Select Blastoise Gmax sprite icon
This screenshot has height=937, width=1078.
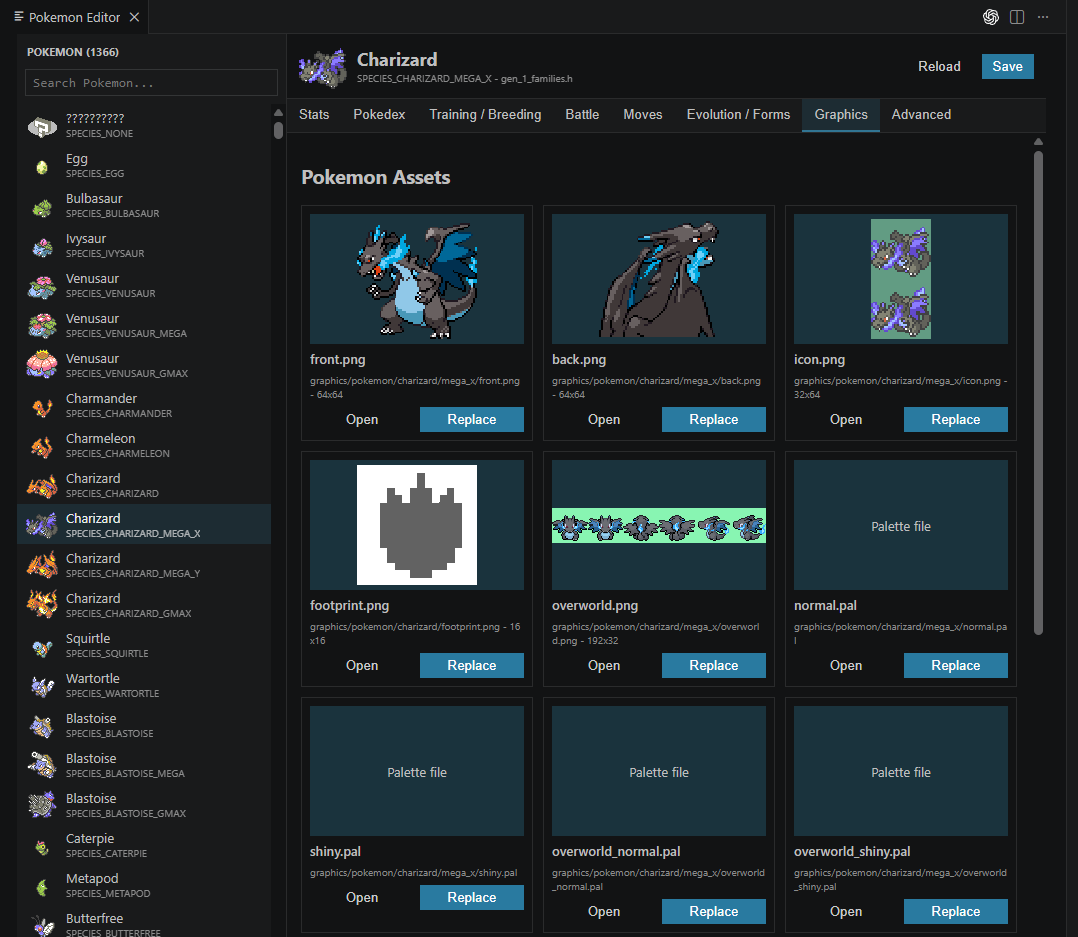point(42,805)
